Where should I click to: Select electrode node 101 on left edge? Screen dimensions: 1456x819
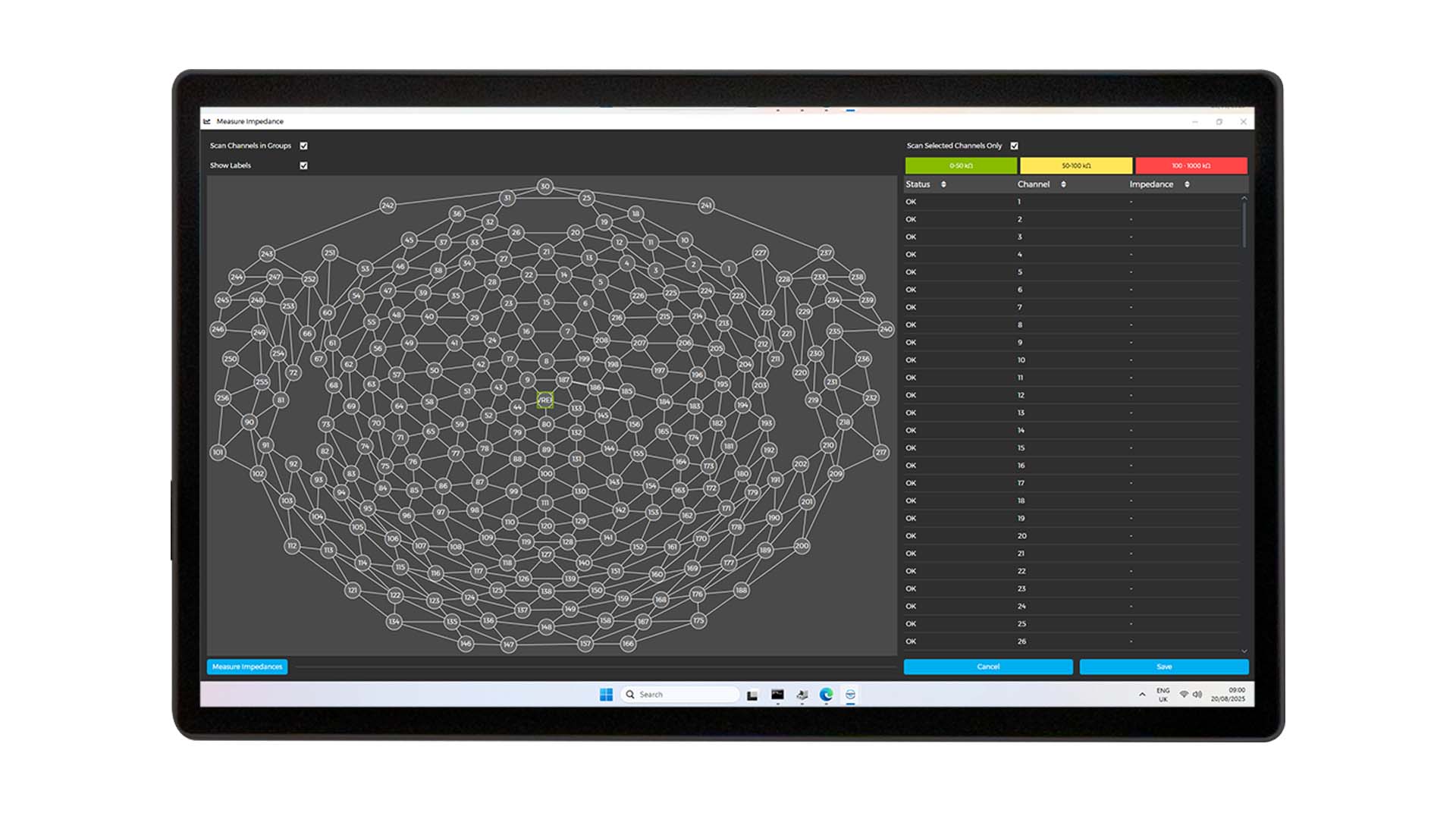(x=218, y=453)
